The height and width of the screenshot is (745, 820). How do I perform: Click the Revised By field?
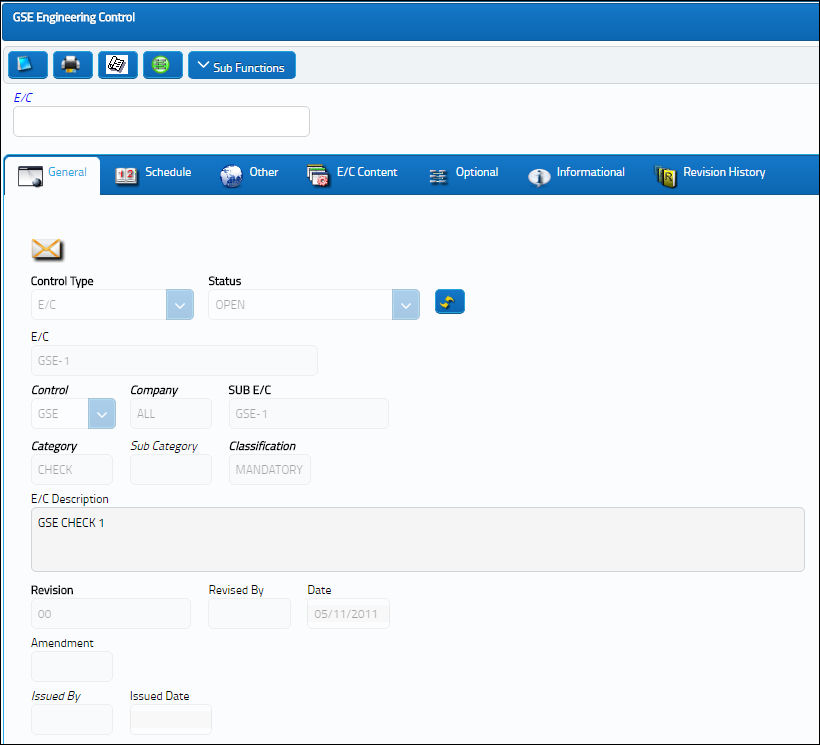point(249,614)
